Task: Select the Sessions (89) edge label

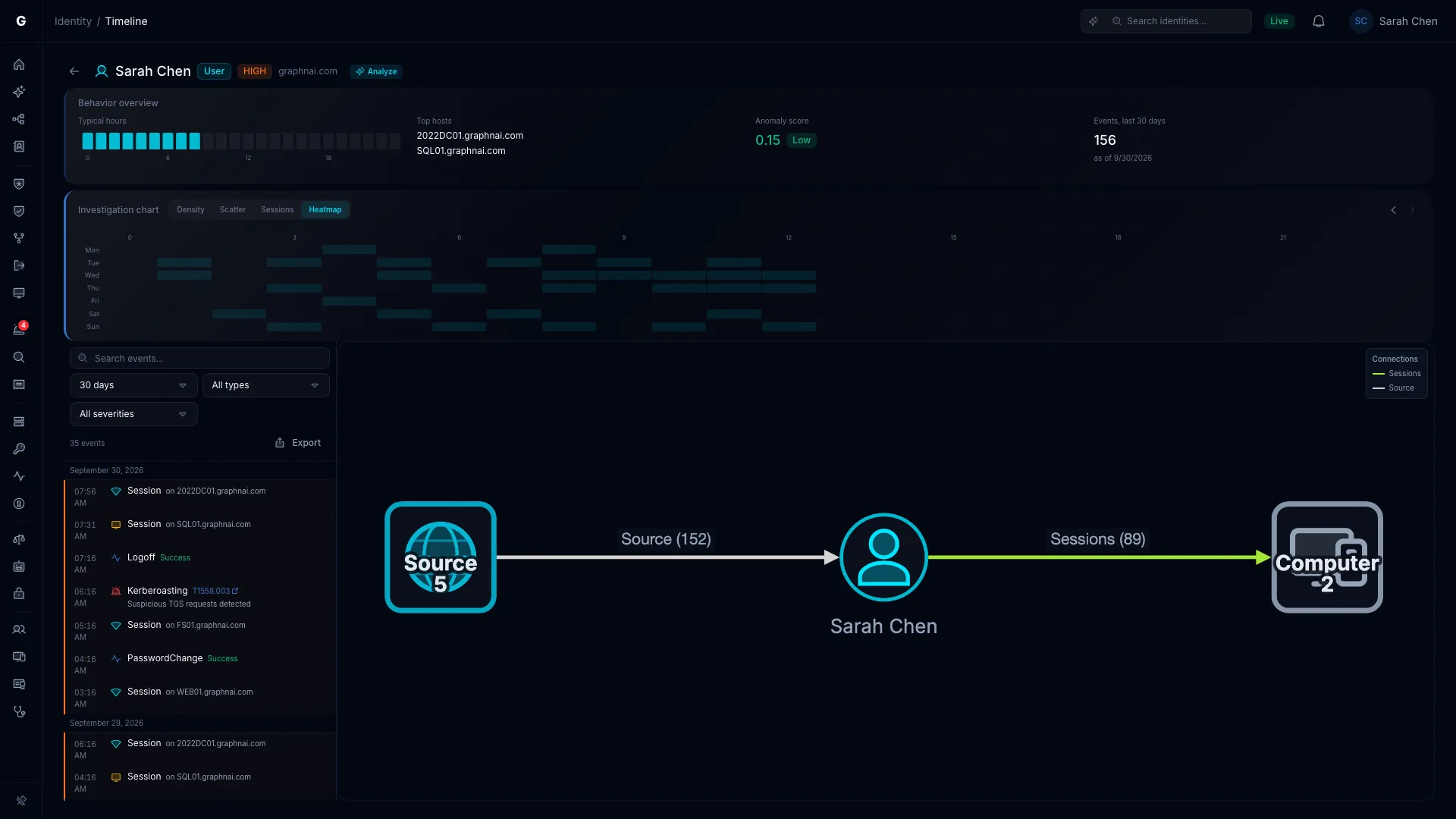Action: tap(1097, 539)
